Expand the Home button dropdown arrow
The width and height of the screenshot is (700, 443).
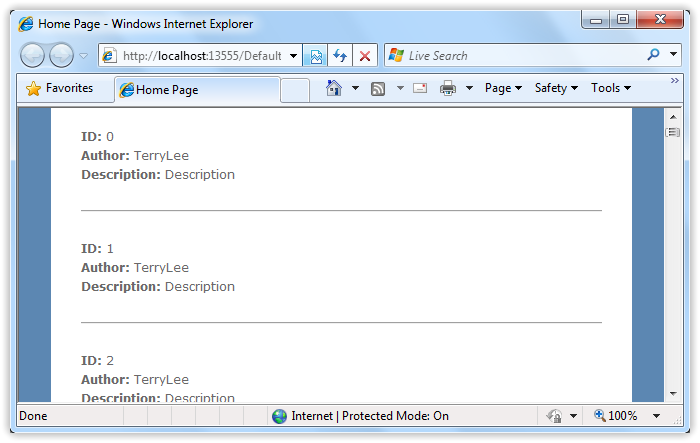click(355, 88)
